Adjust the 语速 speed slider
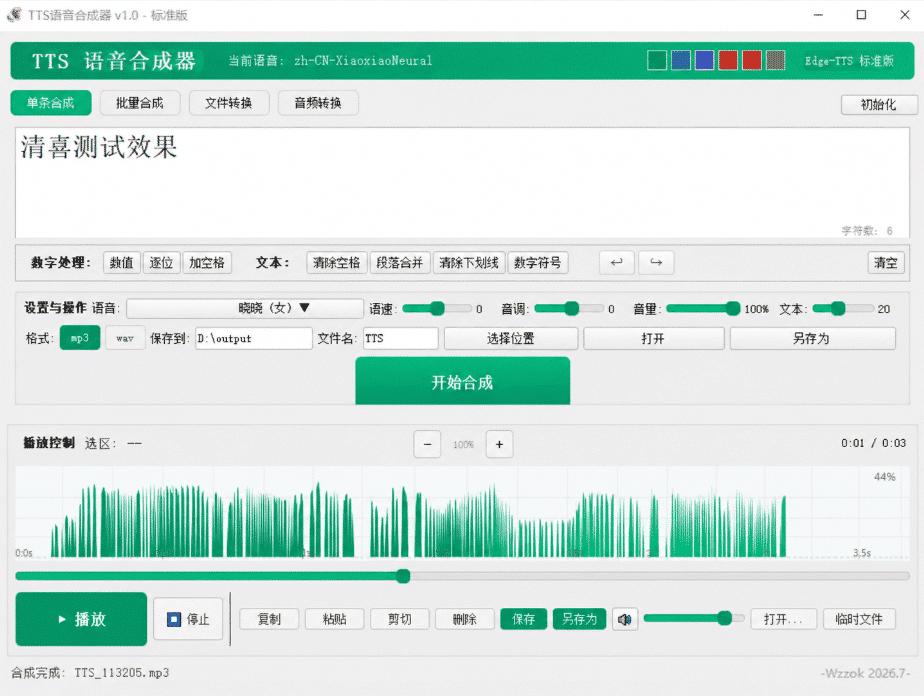This screenshot has width=924, height=696. pos(437,308)
